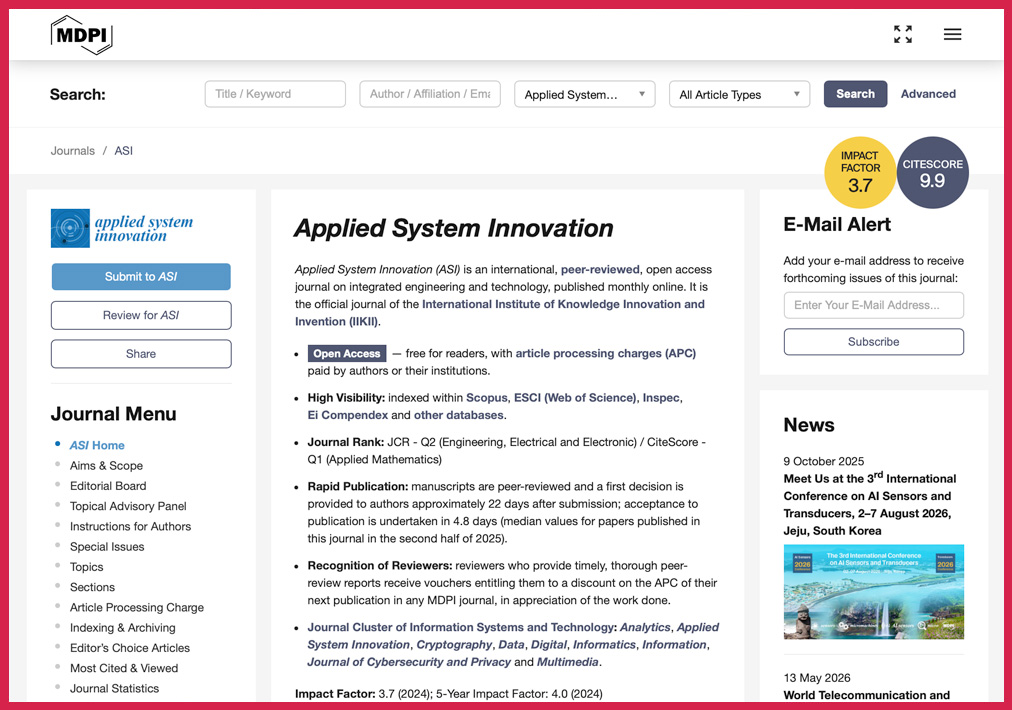Open the Applied System journal dropdown
Viewport: 1012px width, 710px height.
pos(585,94)
